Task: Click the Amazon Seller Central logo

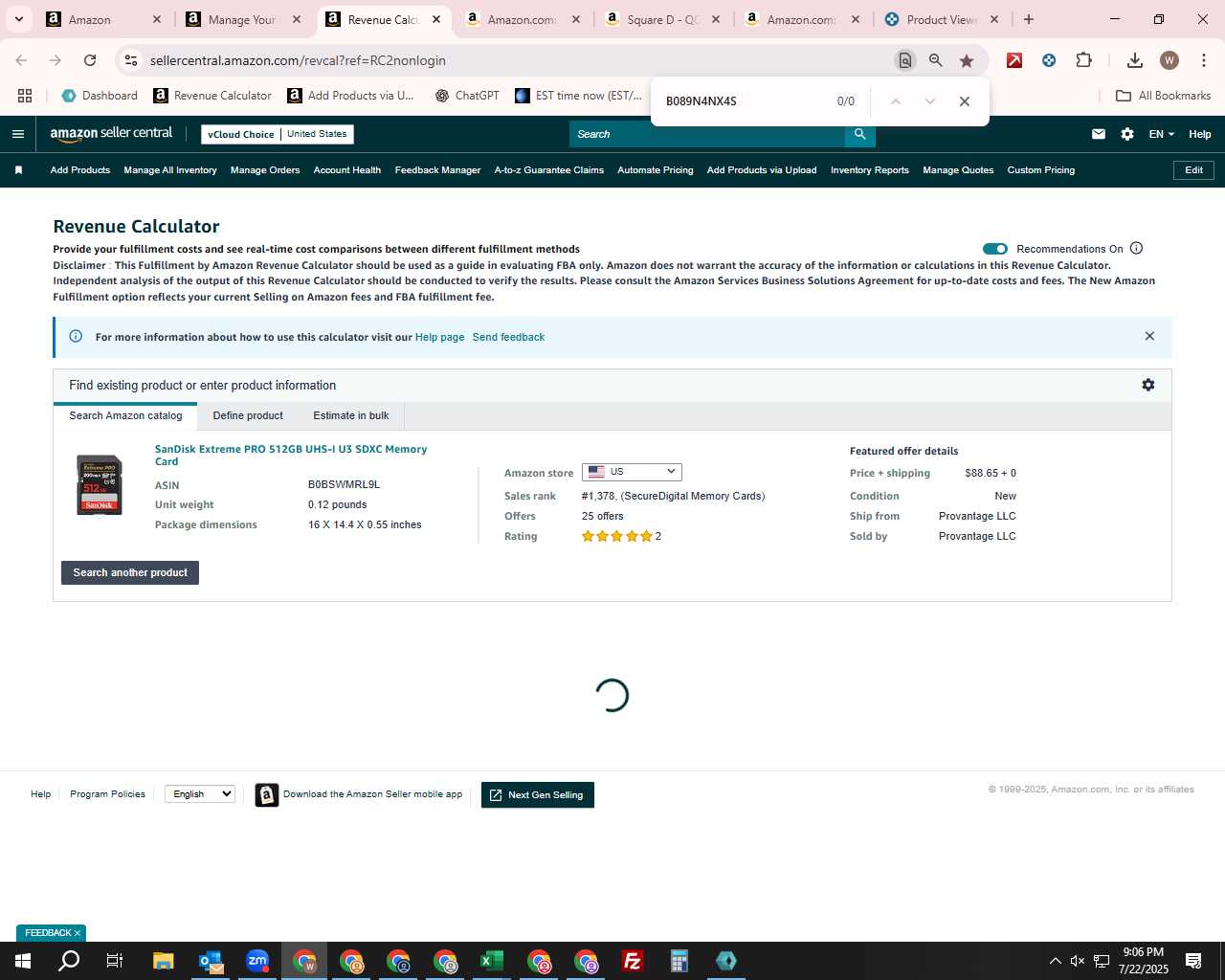Action: click(x=111, y=134)
